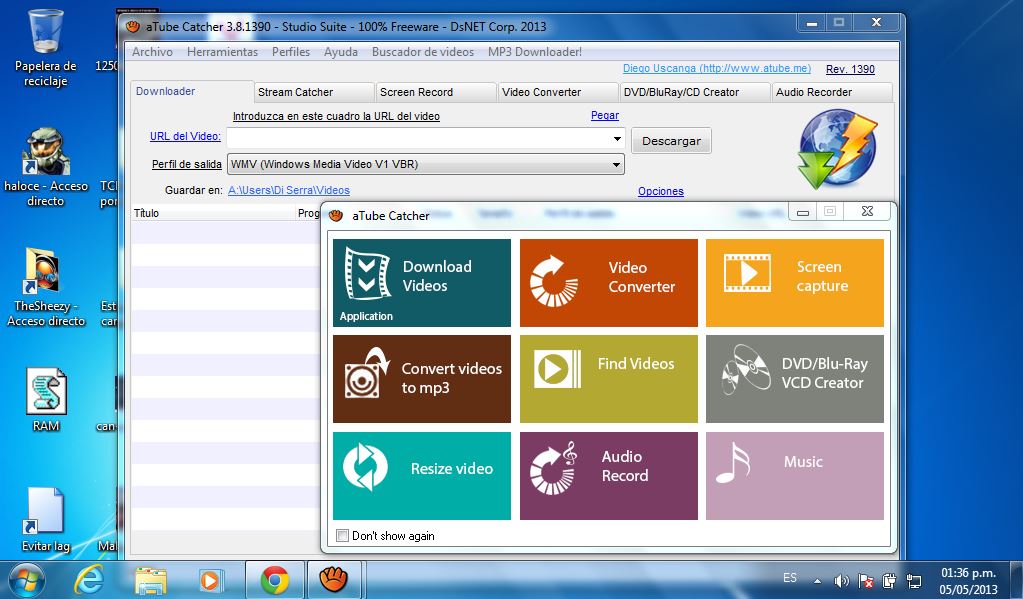Open the taskbar clock showing 01:36 p.m.

click(968, 581)
